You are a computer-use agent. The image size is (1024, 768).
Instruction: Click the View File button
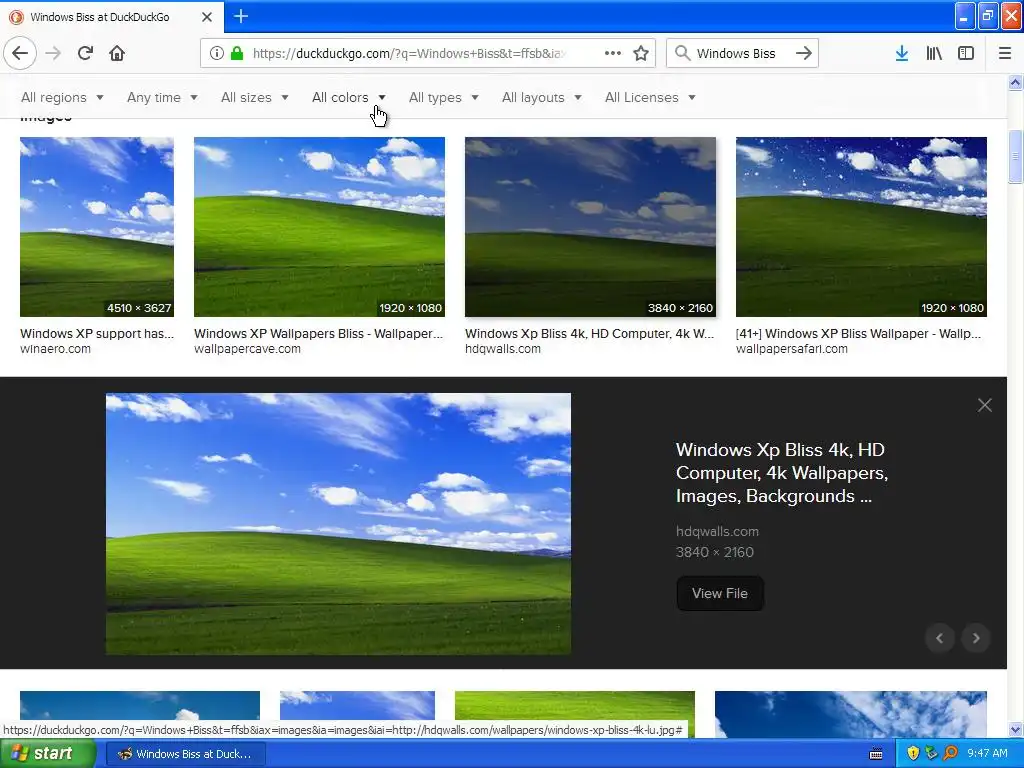coord(720,593)
